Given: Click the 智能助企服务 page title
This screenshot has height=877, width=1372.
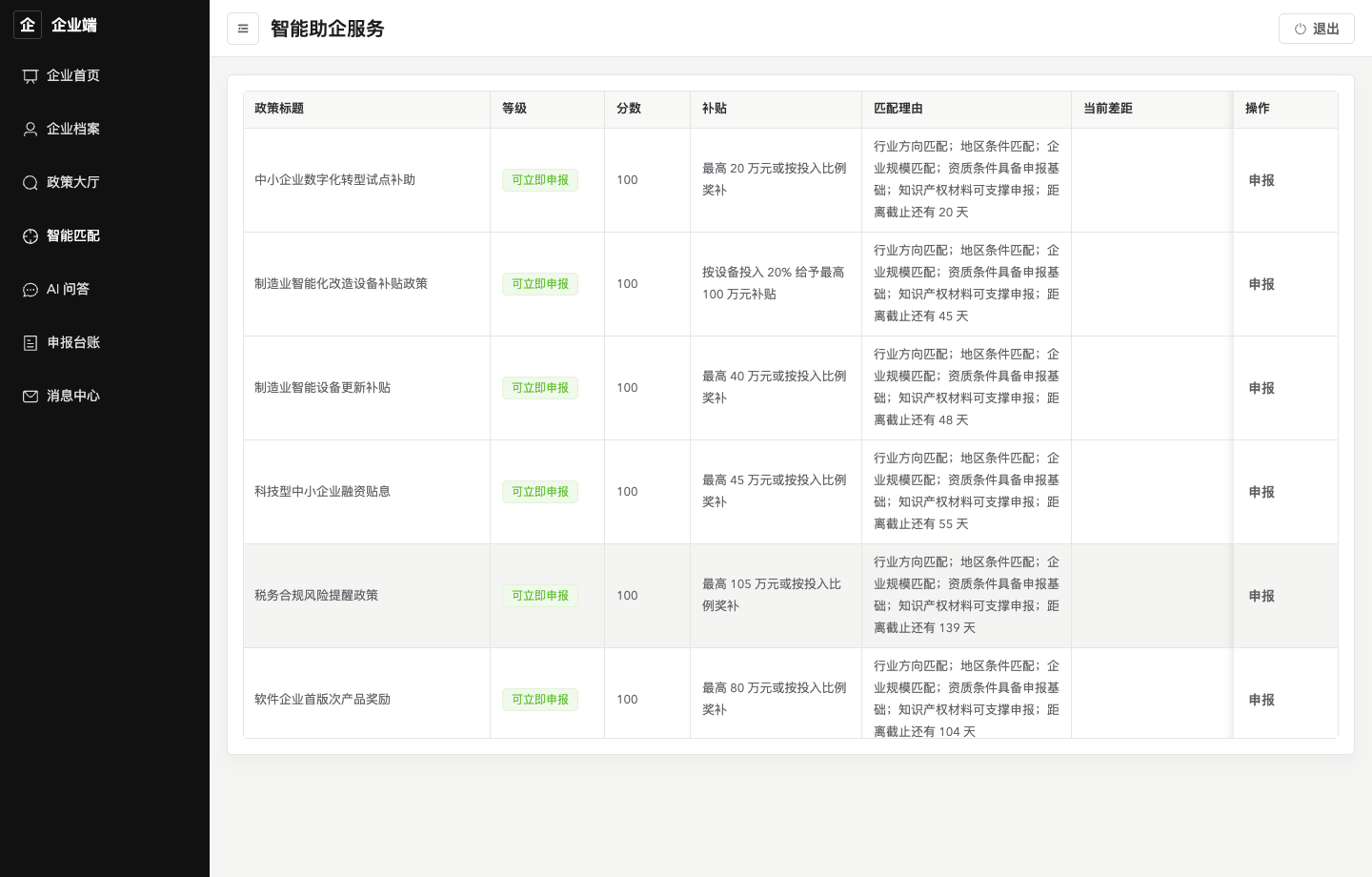Looking at the screenshot, I should click(x=328, y=29).
